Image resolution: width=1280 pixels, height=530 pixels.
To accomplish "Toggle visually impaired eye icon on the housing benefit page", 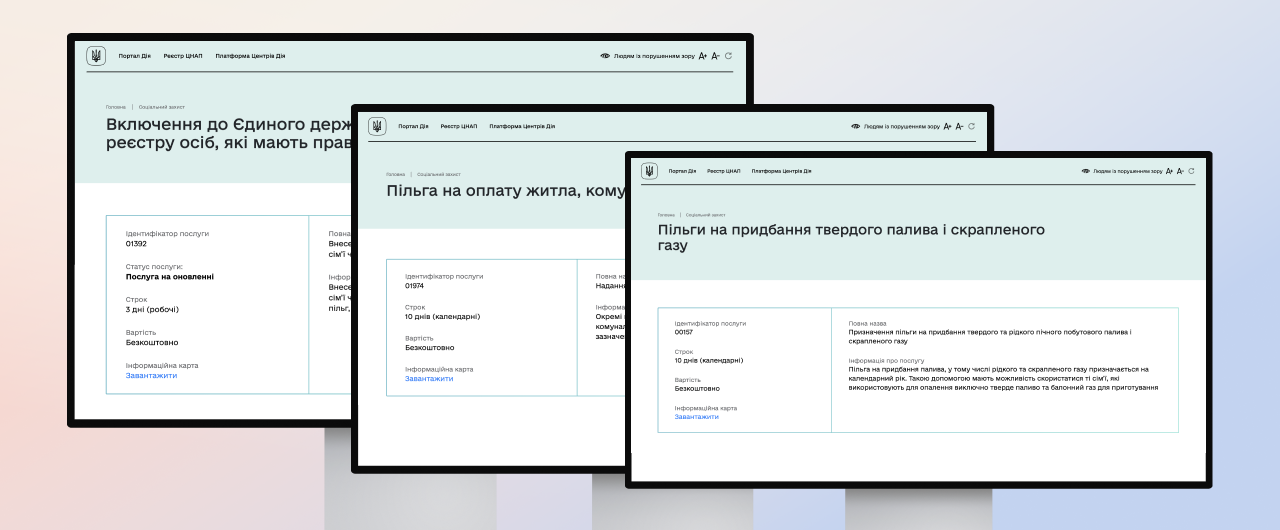I will [x=856, y=126].
